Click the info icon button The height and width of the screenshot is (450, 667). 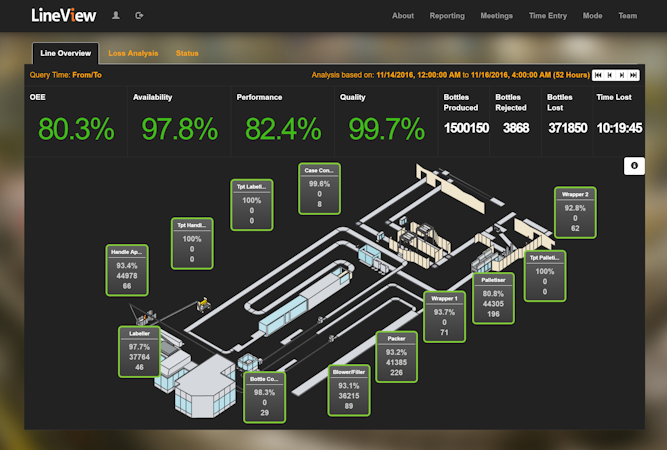tap(634, 166)
